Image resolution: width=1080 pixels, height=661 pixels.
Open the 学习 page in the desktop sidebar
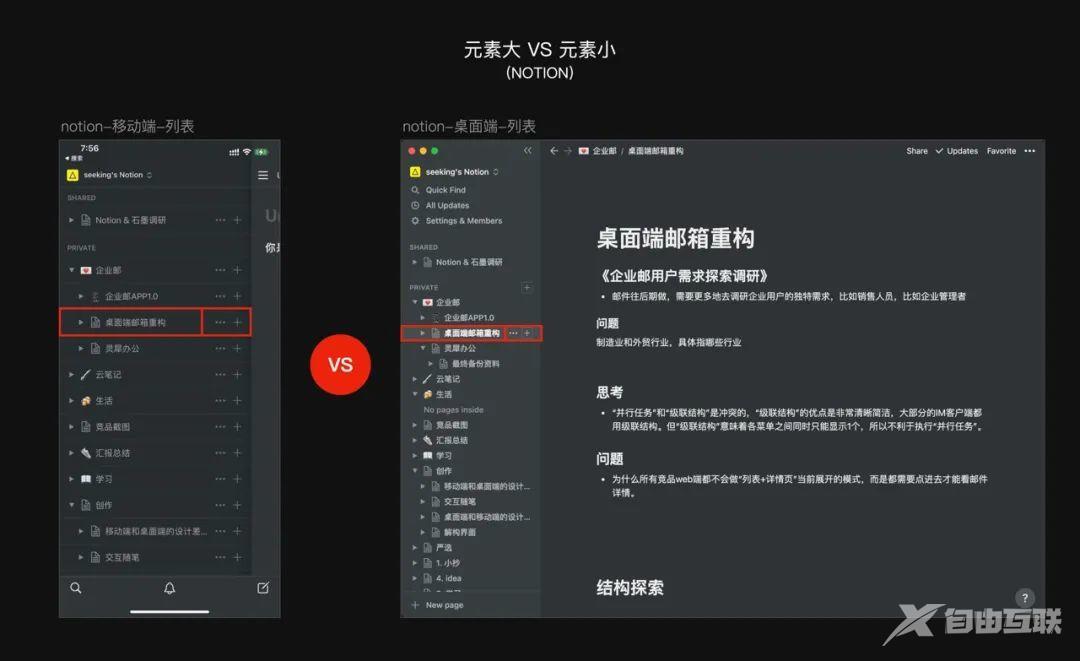click(x=444, y=456)
